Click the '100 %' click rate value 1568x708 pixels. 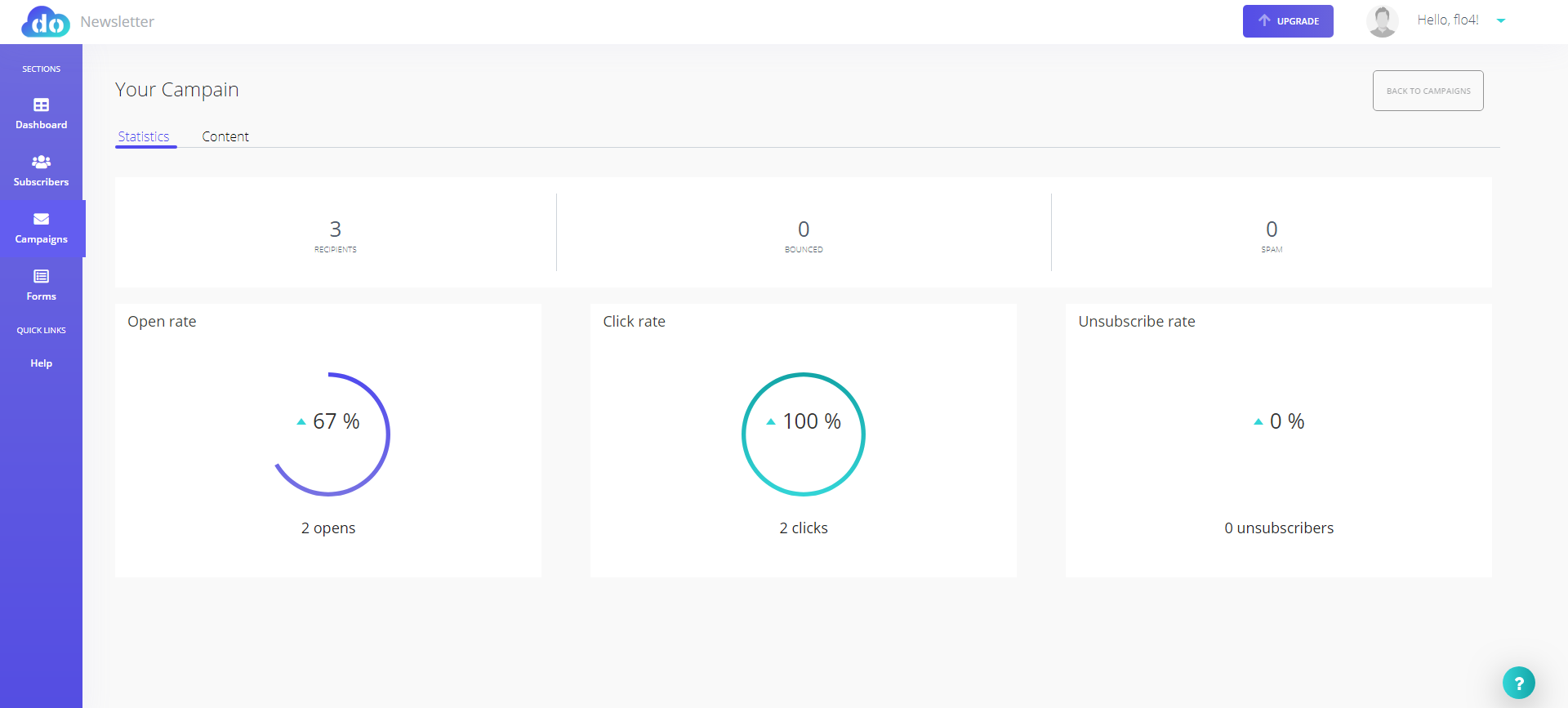point(812,421)
